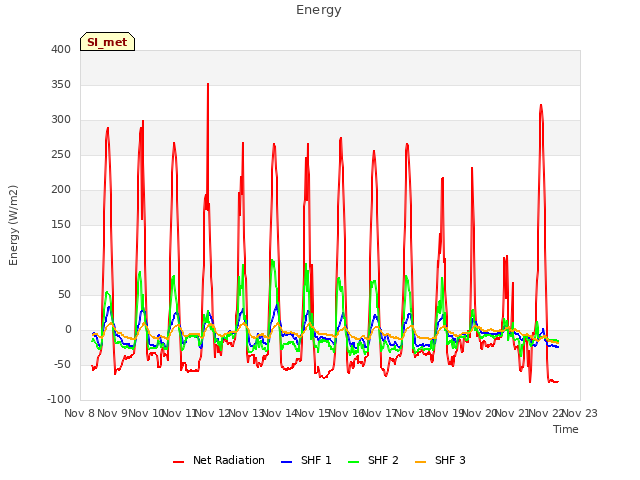Click the 100 y-axis tick label
Screen dimensions: 640x480
tap(61, 260)
